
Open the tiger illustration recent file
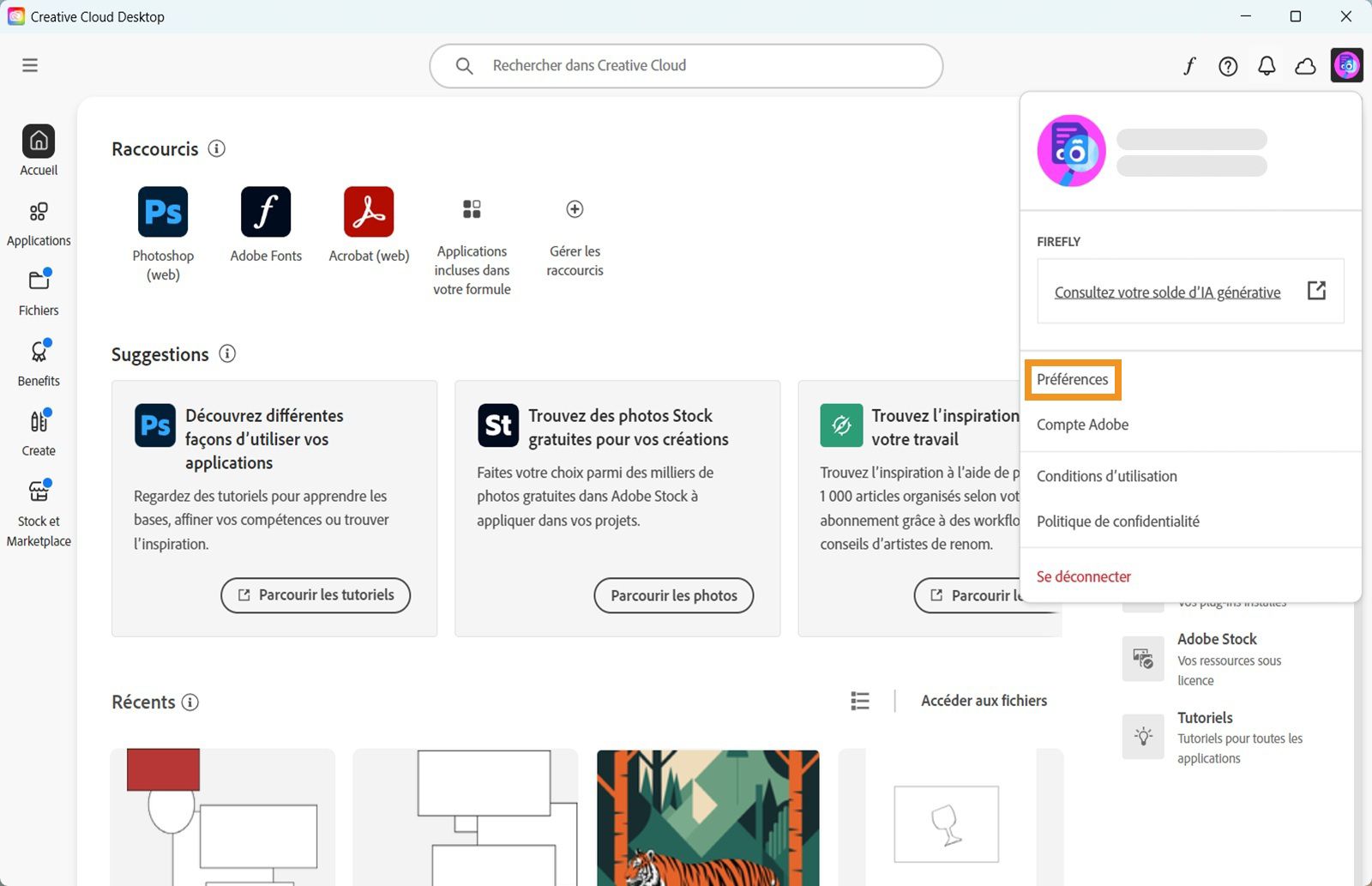(x=708, y=817)
